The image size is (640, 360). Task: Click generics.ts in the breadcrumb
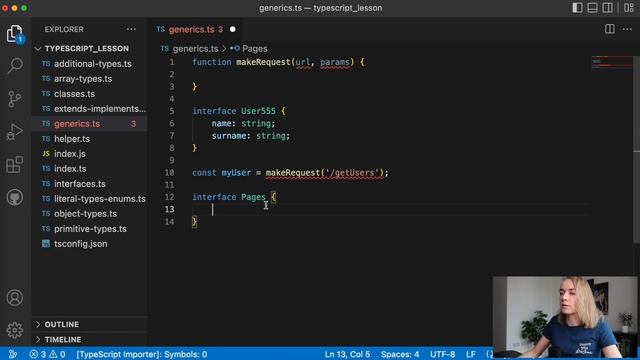tap(195, 49)
